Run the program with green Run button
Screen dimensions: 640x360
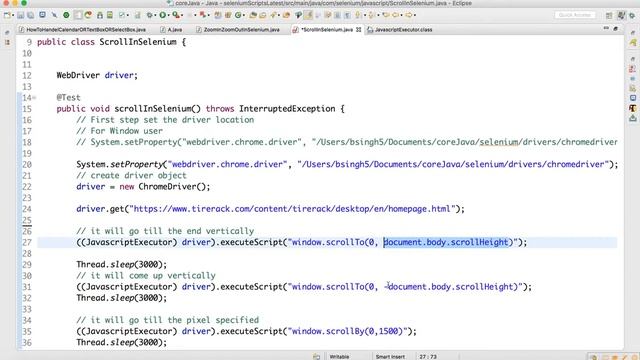[162, 15]
